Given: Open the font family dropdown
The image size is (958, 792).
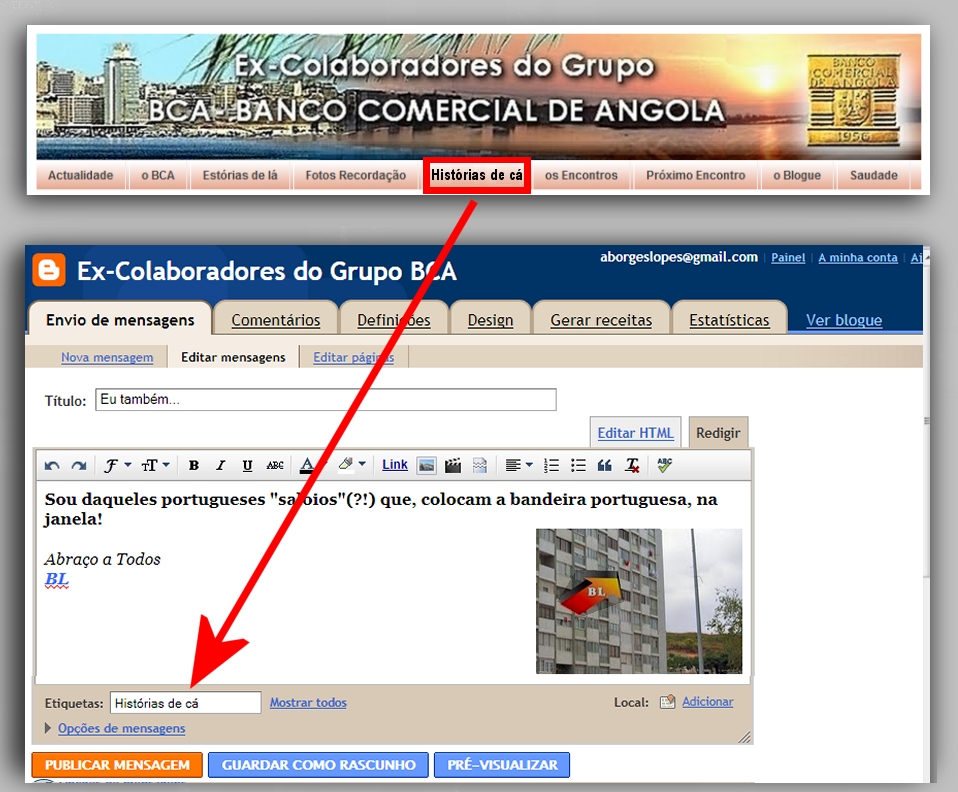Looking at the screenshot, I should [x=117, y=466].
